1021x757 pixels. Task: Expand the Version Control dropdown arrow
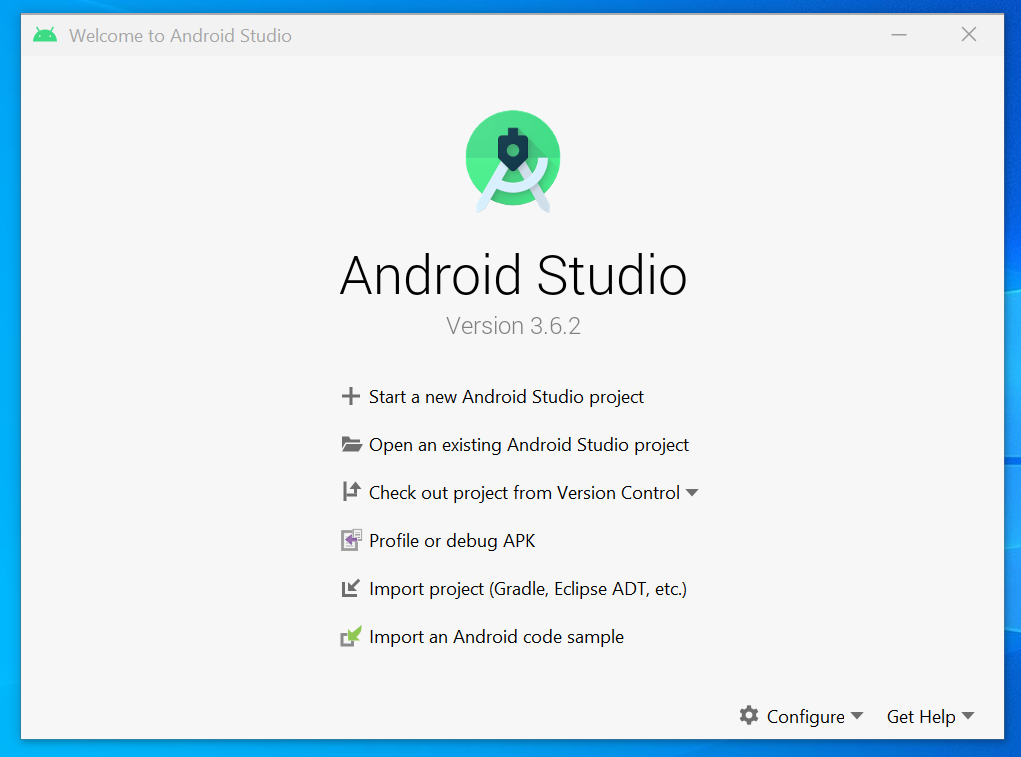[692, 493]
